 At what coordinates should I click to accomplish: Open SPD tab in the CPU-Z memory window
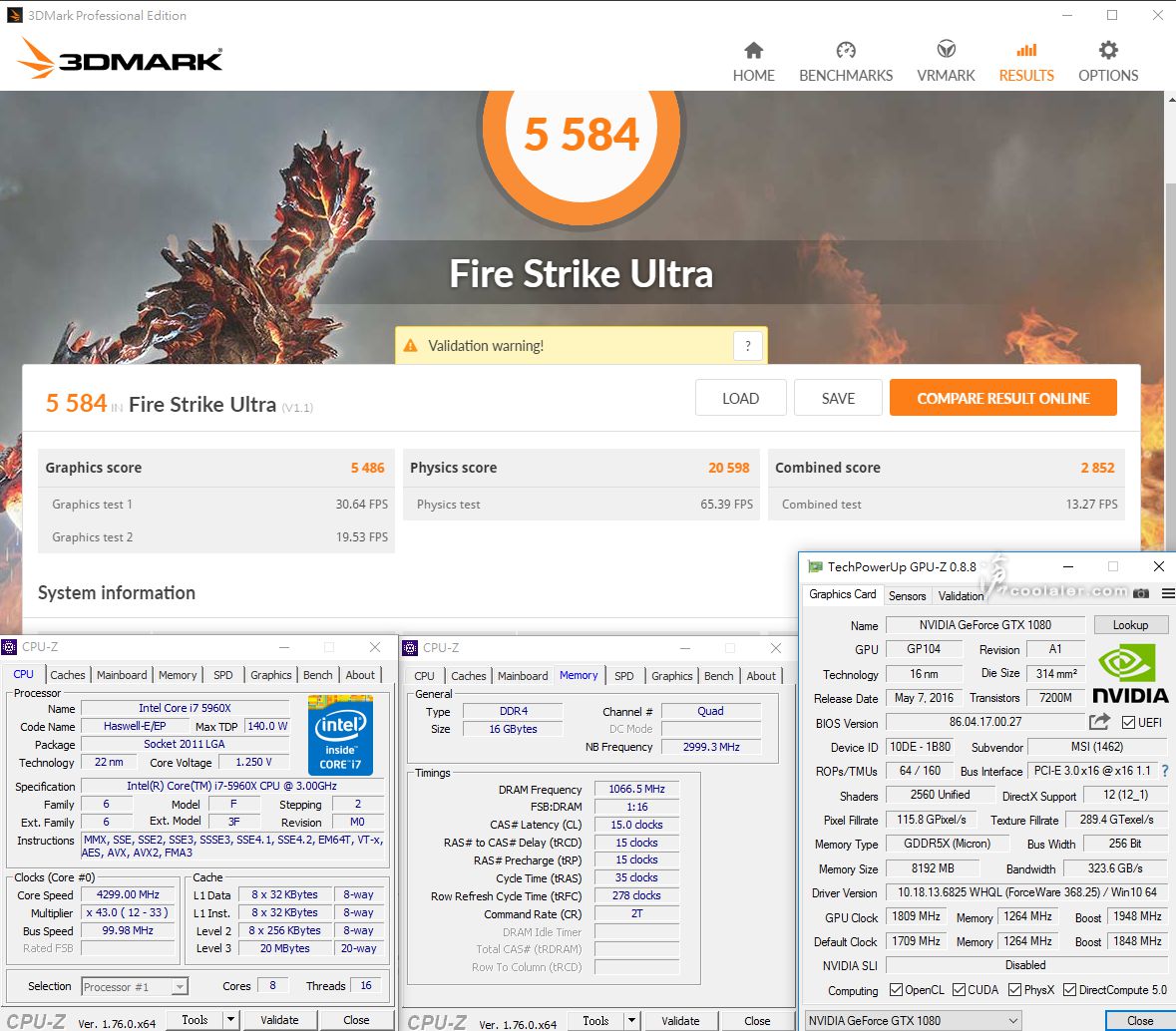[624, 676]
